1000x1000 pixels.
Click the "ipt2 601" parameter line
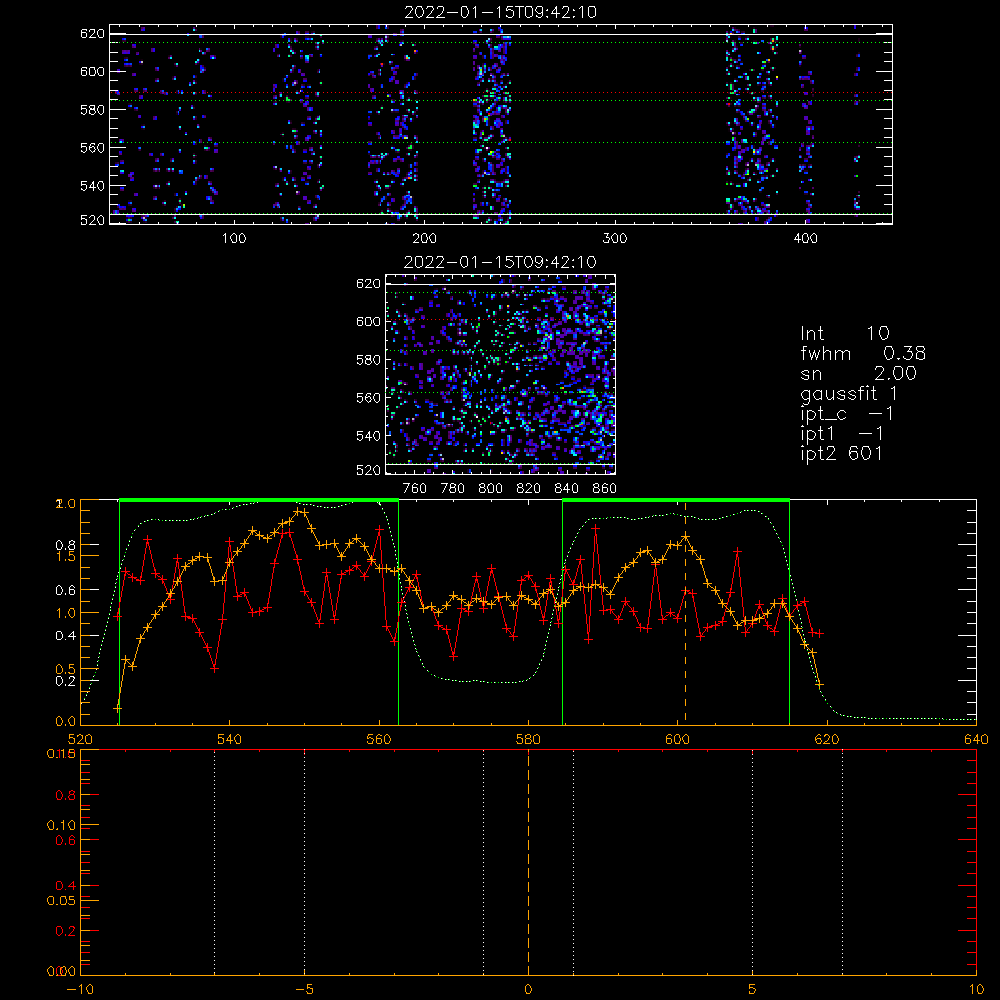coord(842,453)
